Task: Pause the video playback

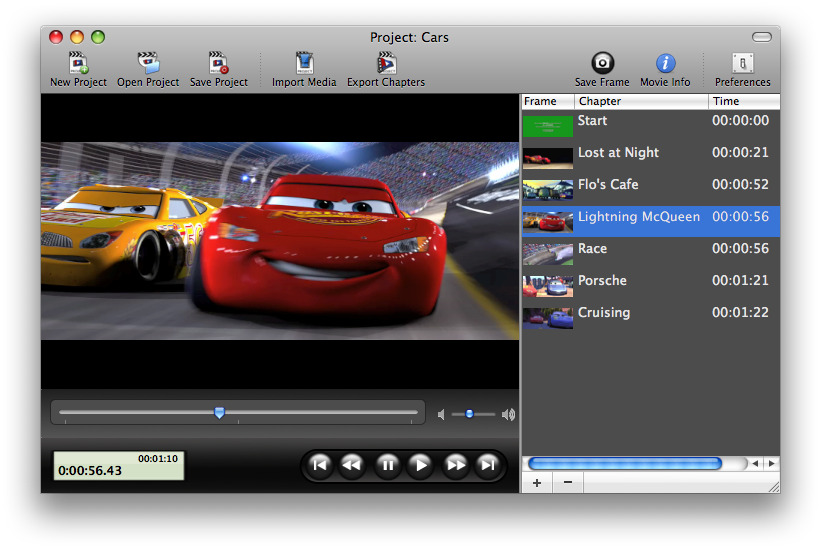Action: (x=388, y=465)
